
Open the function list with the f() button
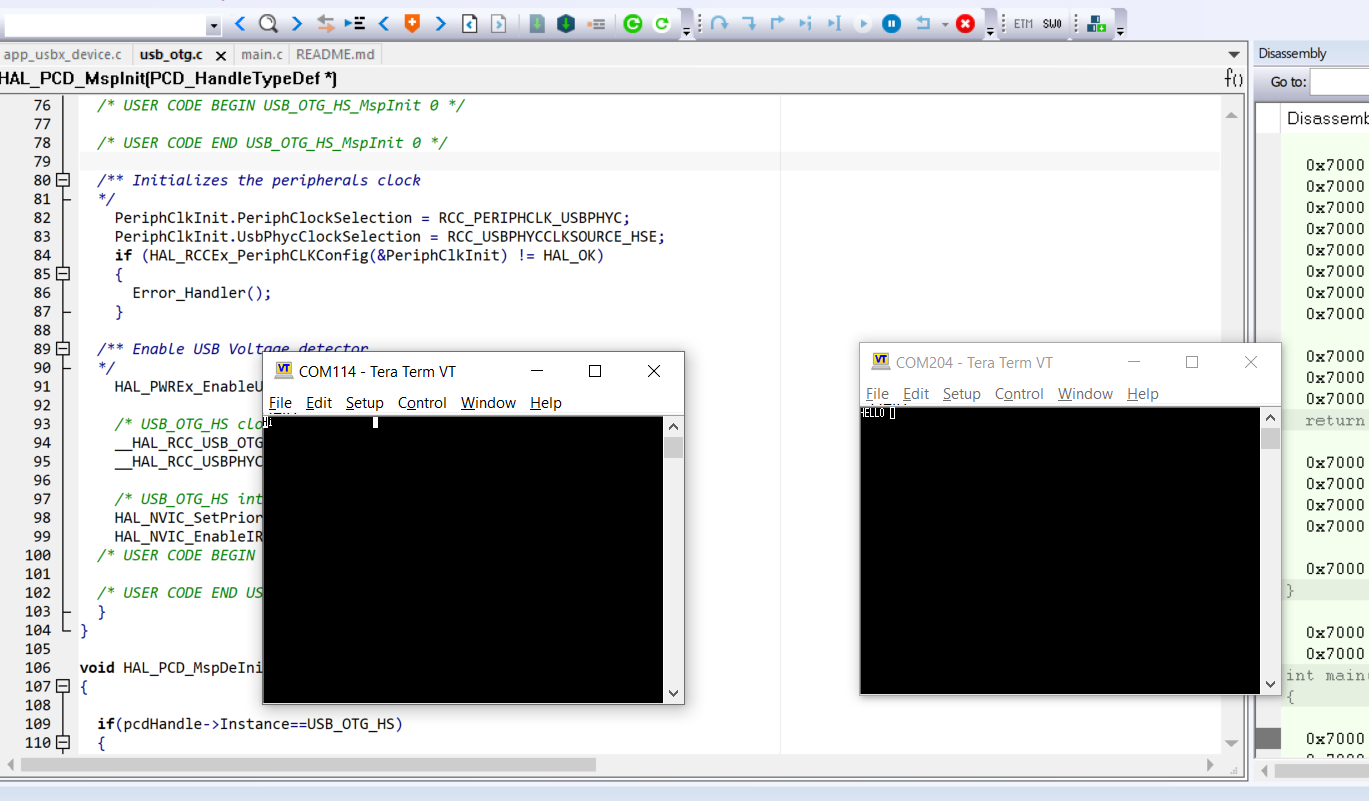click(x=1233, y=75)
